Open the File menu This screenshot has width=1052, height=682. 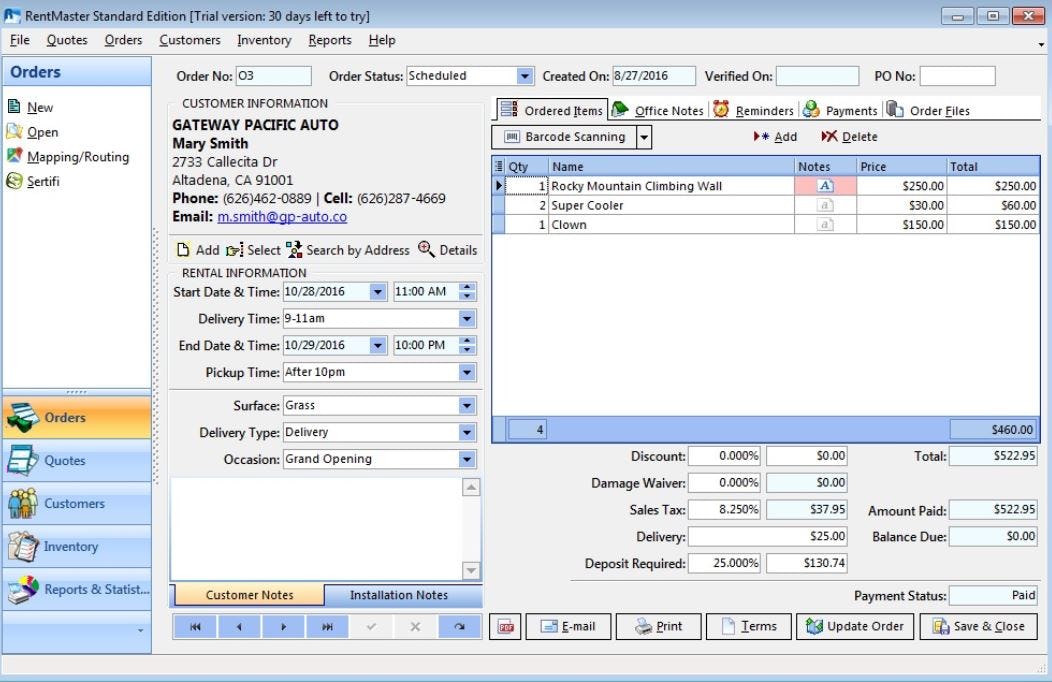tap(19, 40)
